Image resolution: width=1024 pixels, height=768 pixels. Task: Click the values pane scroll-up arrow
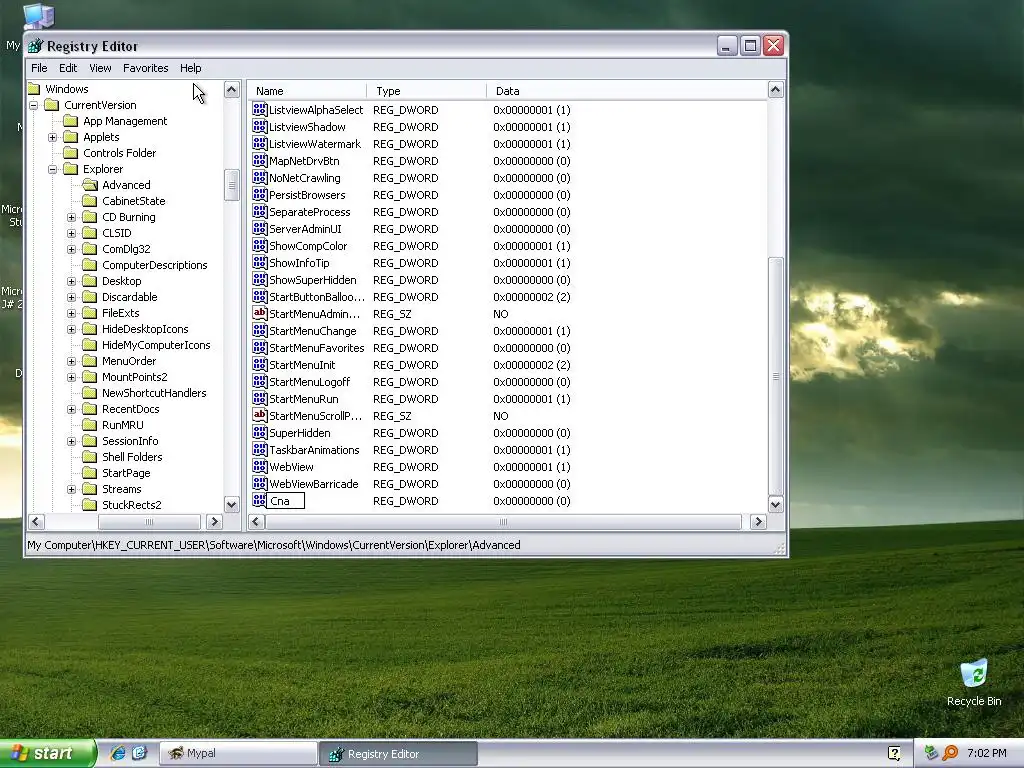click(x=775, y=90)
